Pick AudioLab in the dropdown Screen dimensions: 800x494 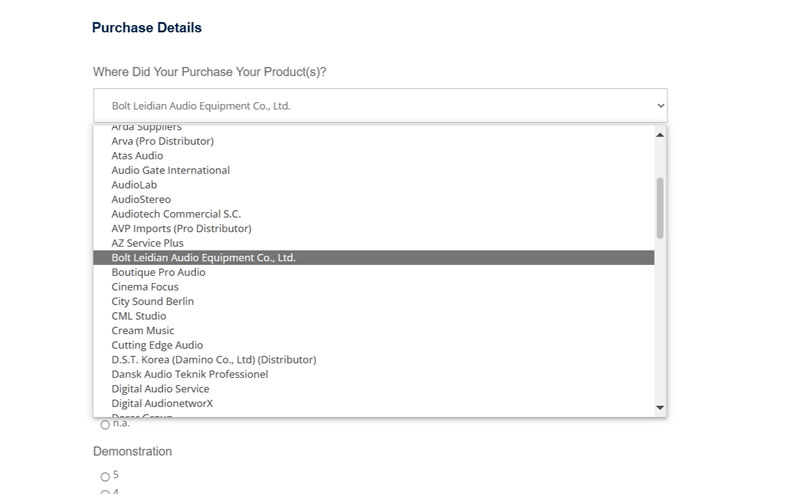click(x=134, y=185)
